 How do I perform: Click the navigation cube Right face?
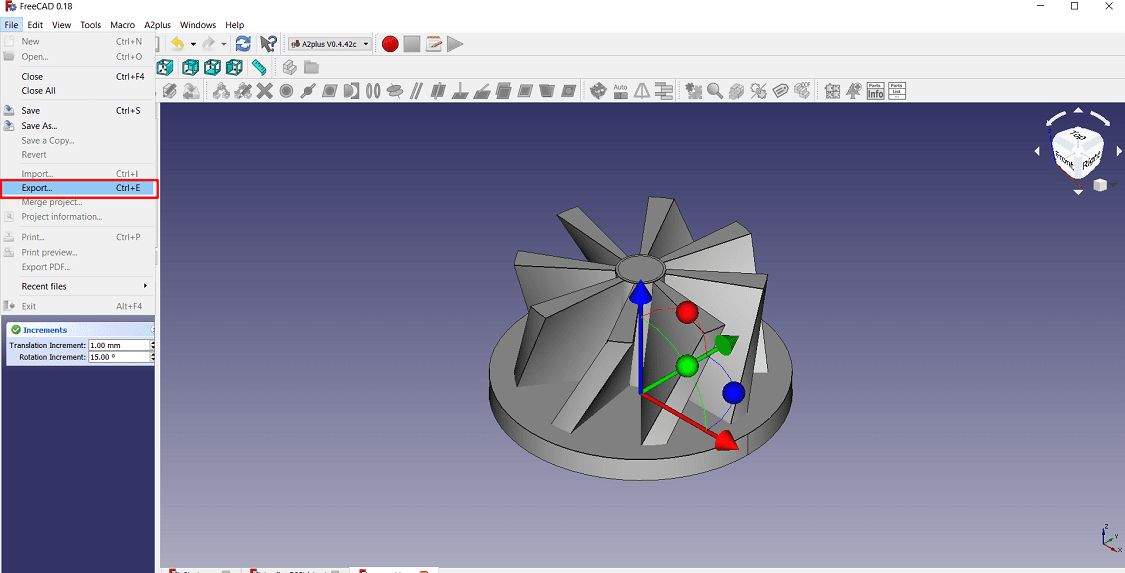click(x=1093, y=162)
